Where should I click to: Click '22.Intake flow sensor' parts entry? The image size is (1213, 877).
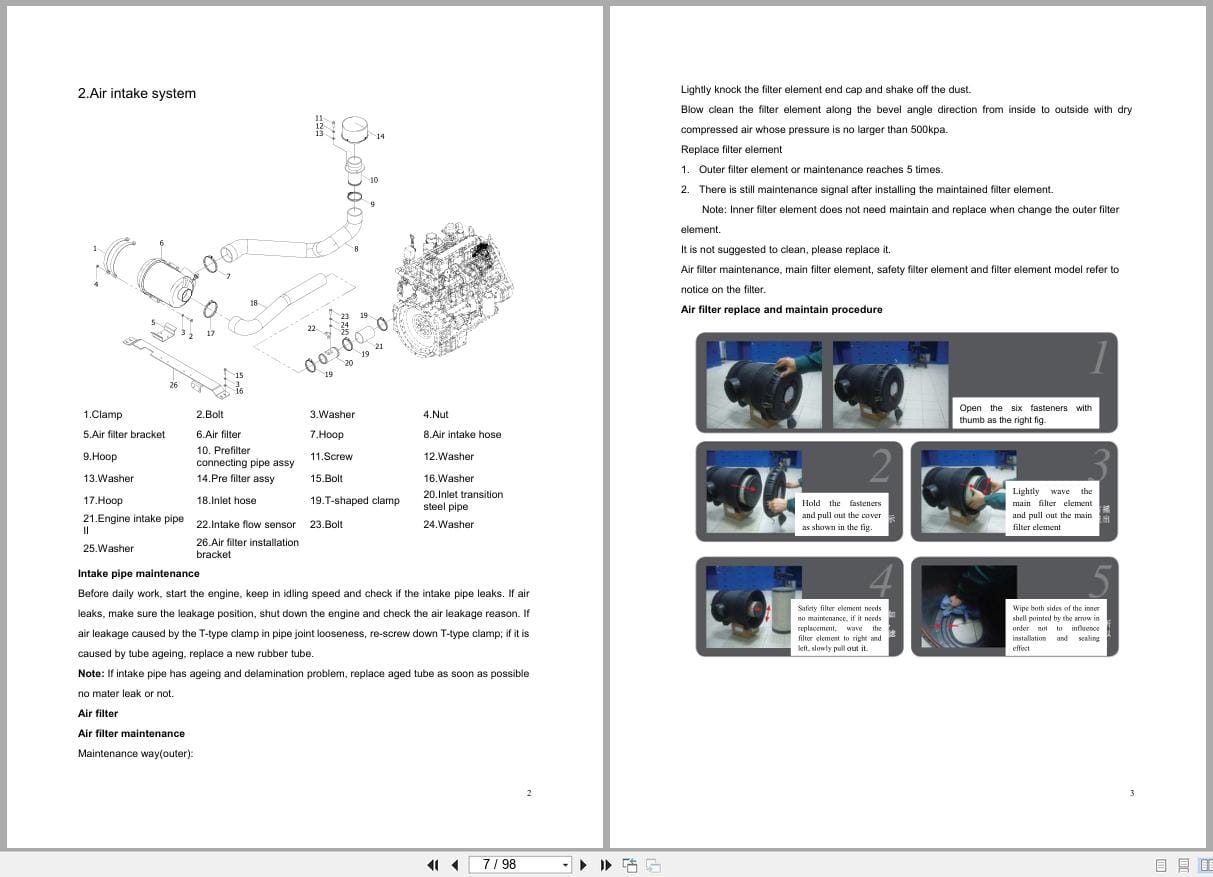coord(246,525)
